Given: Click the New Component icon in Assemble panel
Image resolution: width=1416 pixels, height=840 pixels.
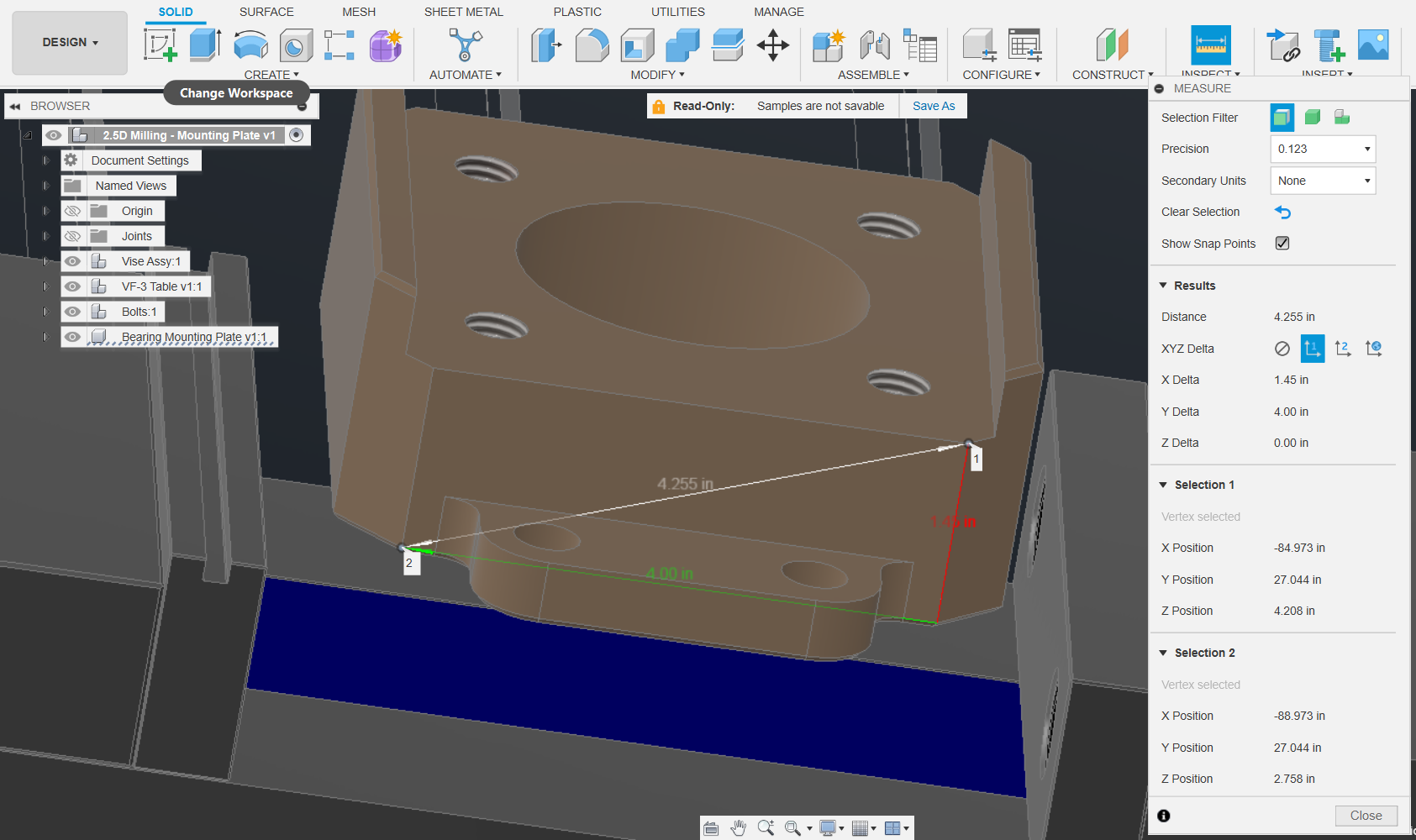Looking at the screenshot, I should click(828, 46).
